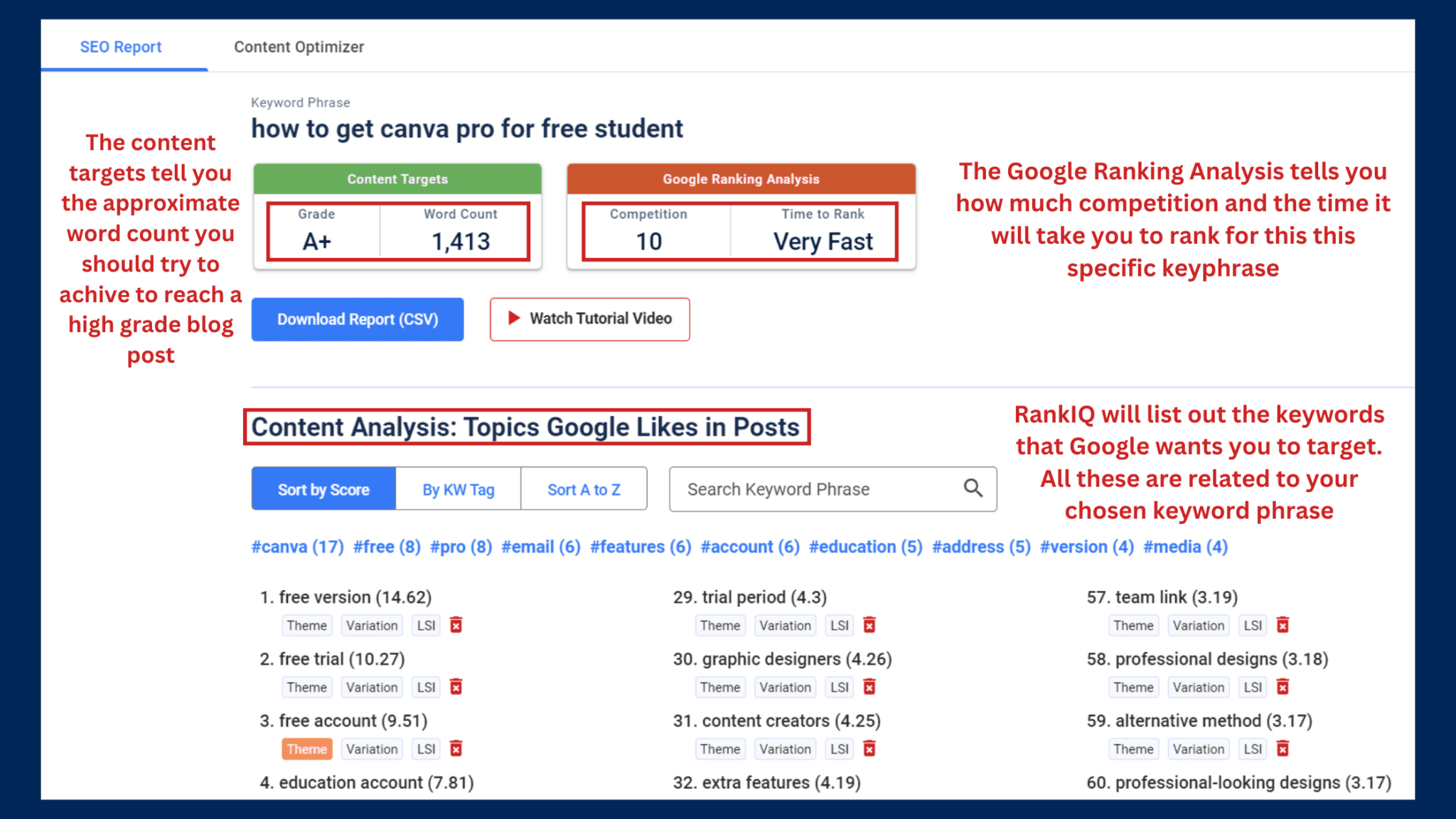Image resolution: width=1456 pixels, height=819 pixels.
Task: Filter by #pro (8) tag
Action: click(461, 547)
